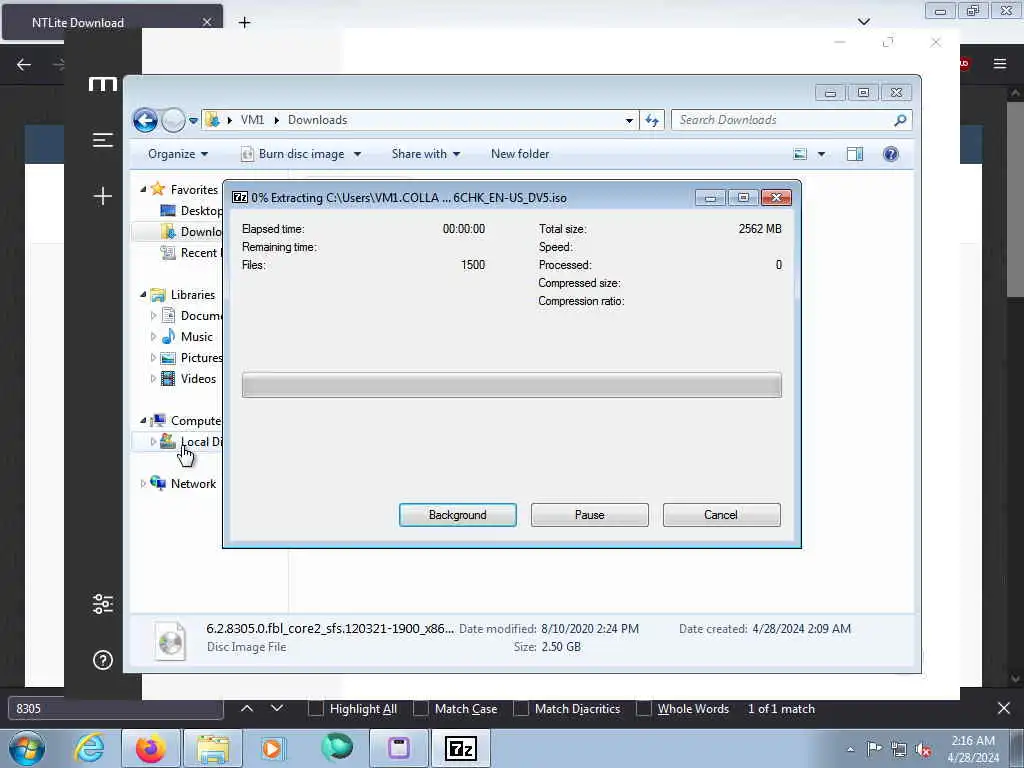Screen dimensions: 1024x768
Task: Click the Explorer help icon
Action: [x=891, y=154]
